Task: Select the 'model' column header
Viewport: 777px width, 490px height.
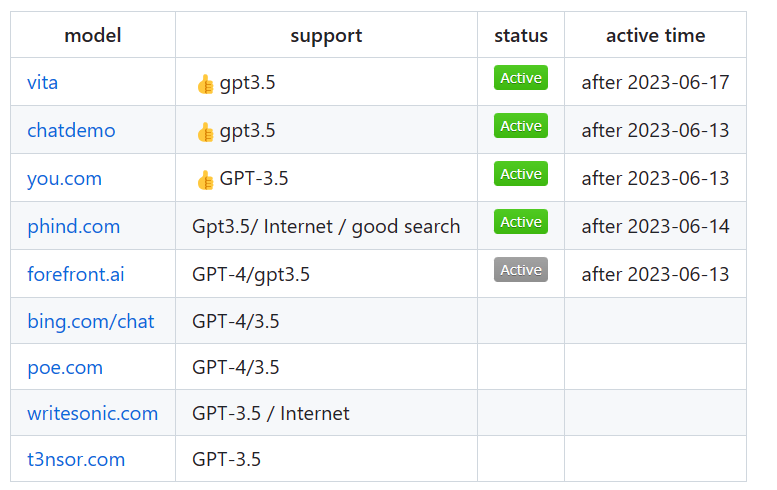Action: [x=93, y=36]
